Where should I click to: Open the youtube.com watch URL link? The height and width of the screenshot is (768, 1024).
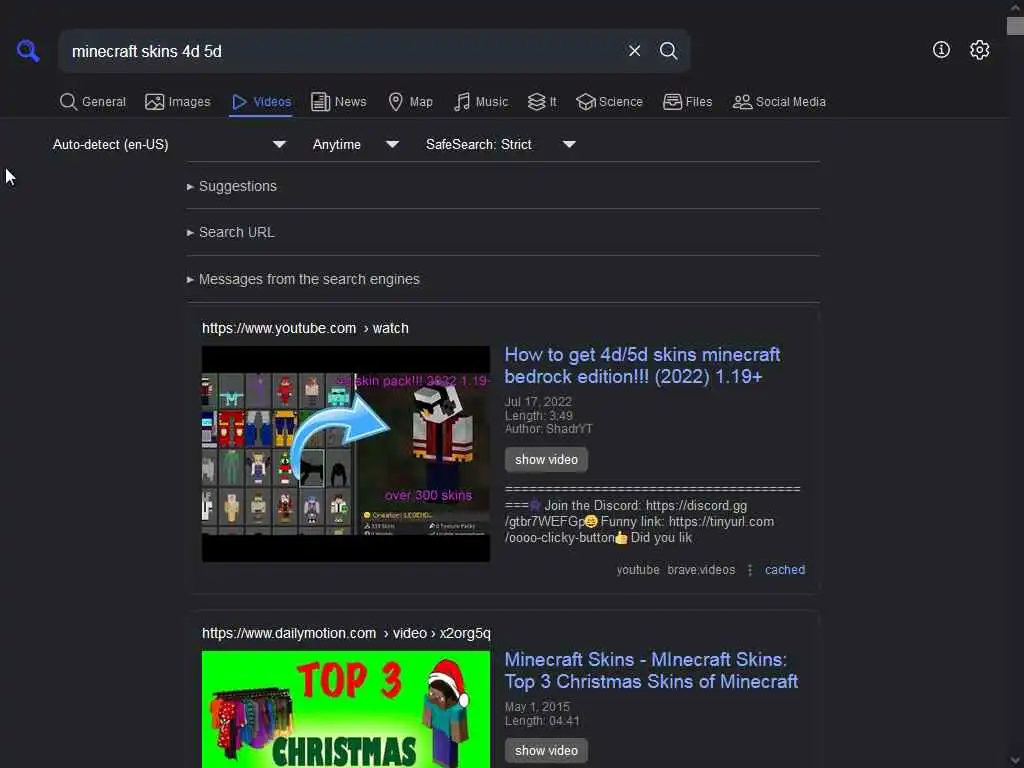(305, 328)
